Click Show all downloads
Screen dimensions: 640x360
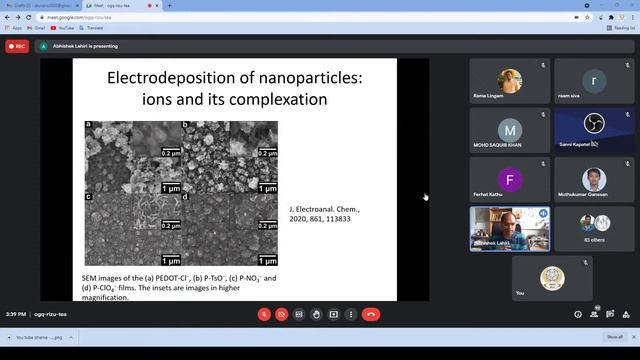[615, 337]
